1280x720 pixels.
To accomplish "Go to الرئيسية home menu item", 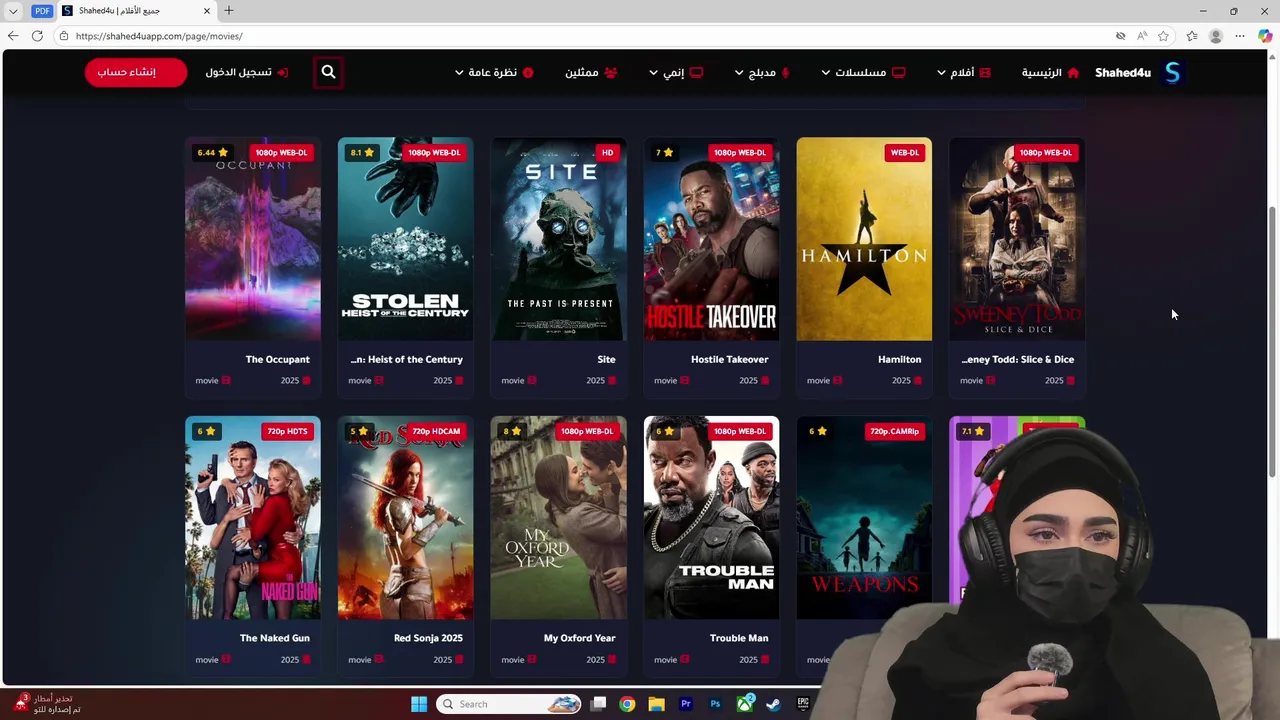I will click(1050, 72).
